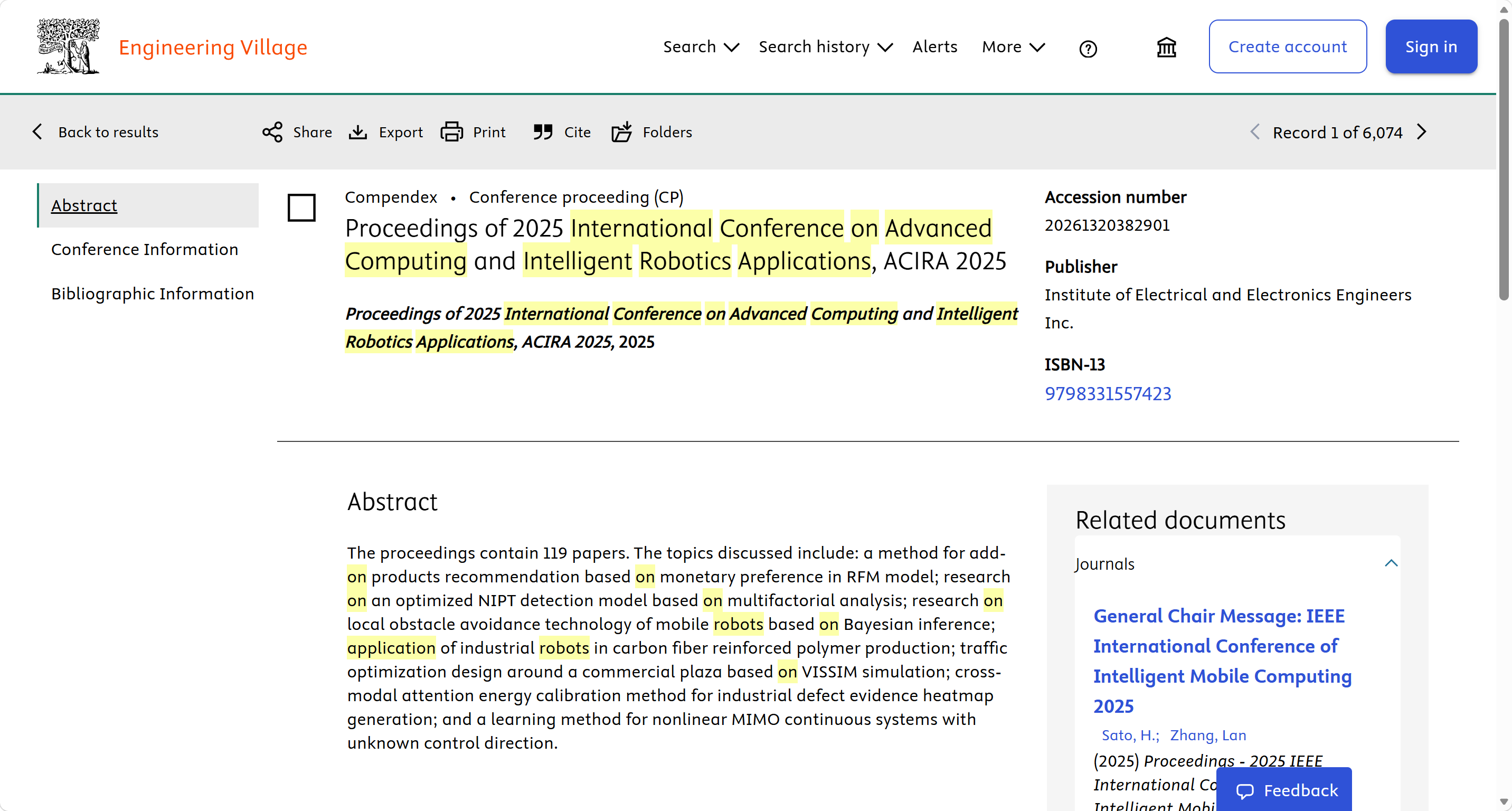Click the Engineering Village brand name
The height and width of the screenshot is (811, 1512).
pyautogui.click(x=213, y=47)
